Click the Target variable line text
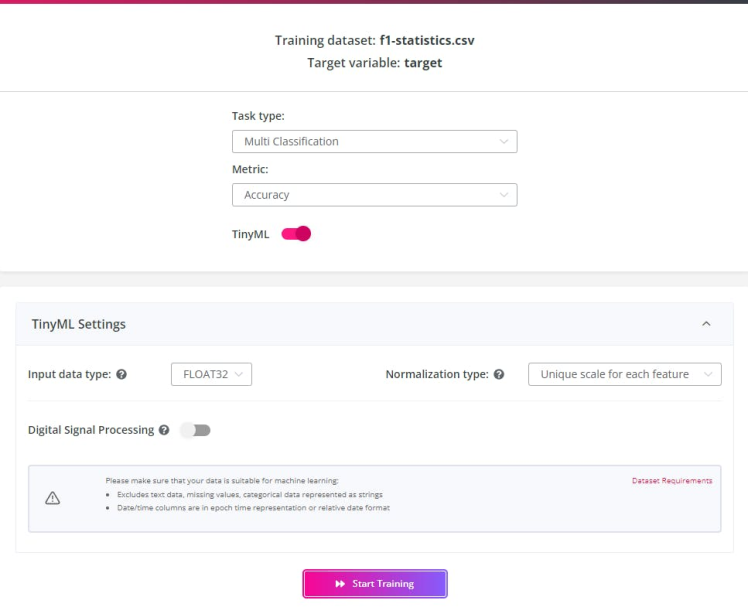The height and width of the screenshot is (607, 748). (x=374, y=63)
